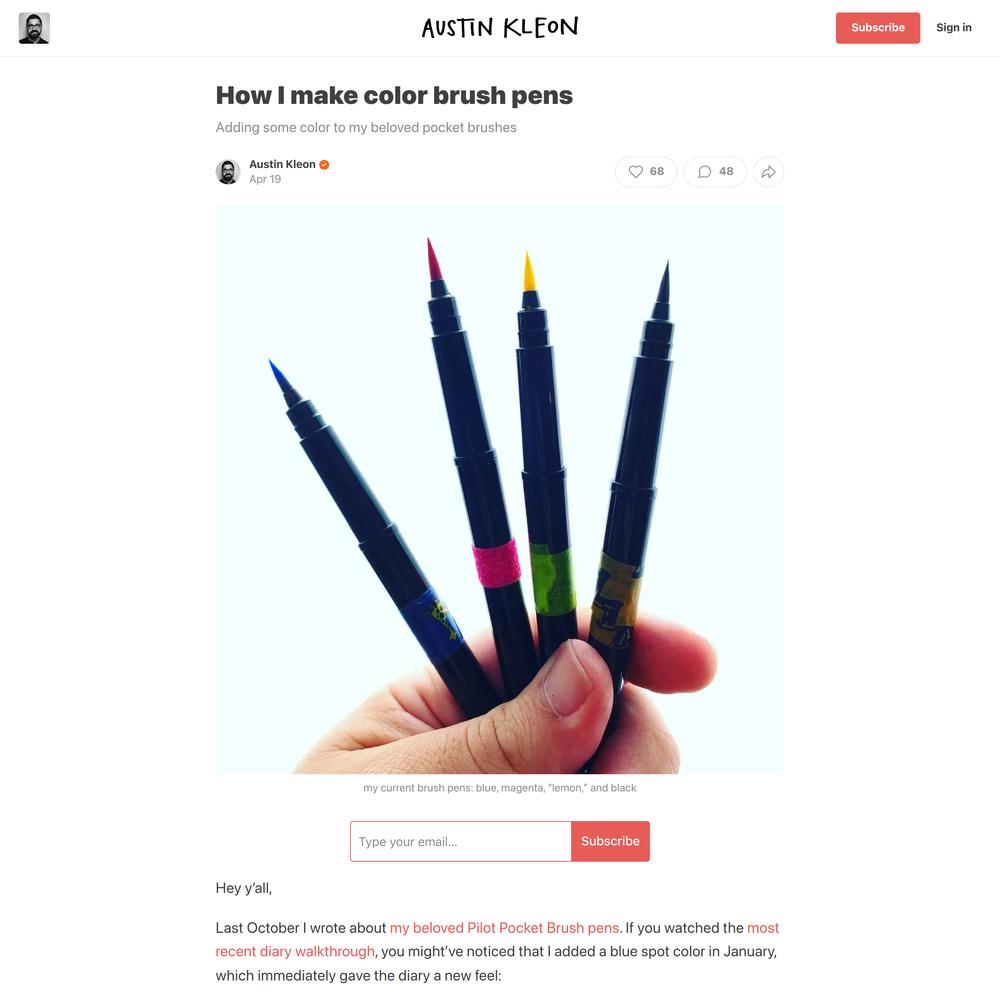Click the image caption text
Viewport: 1000px width, 1000px height.
(499, 788)
